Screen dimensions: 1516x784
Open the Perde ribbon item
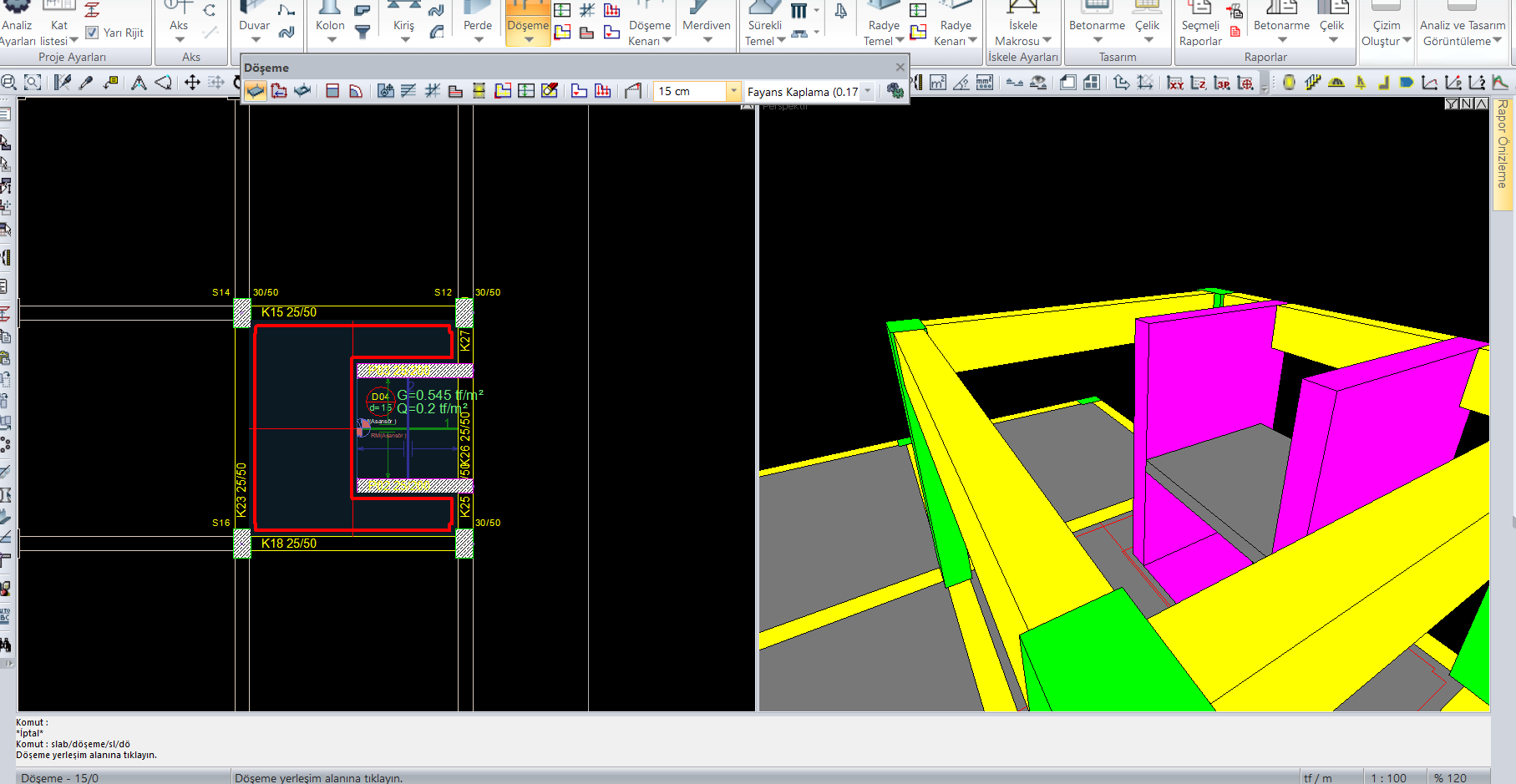(478, 20)
